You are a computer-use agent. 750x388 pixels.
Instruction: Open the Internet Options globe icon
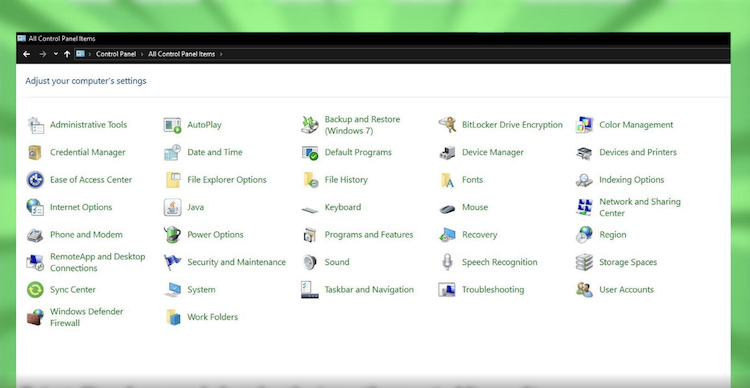click(35, 207)
